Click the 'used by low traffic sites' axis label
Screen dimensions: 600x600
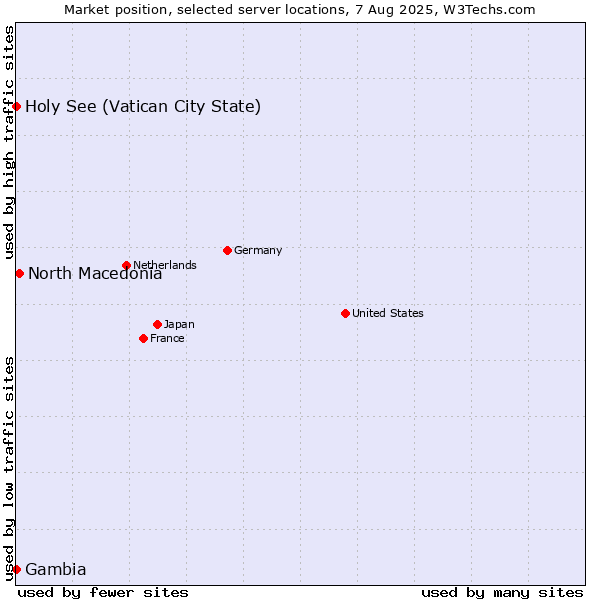pos(8,469)
